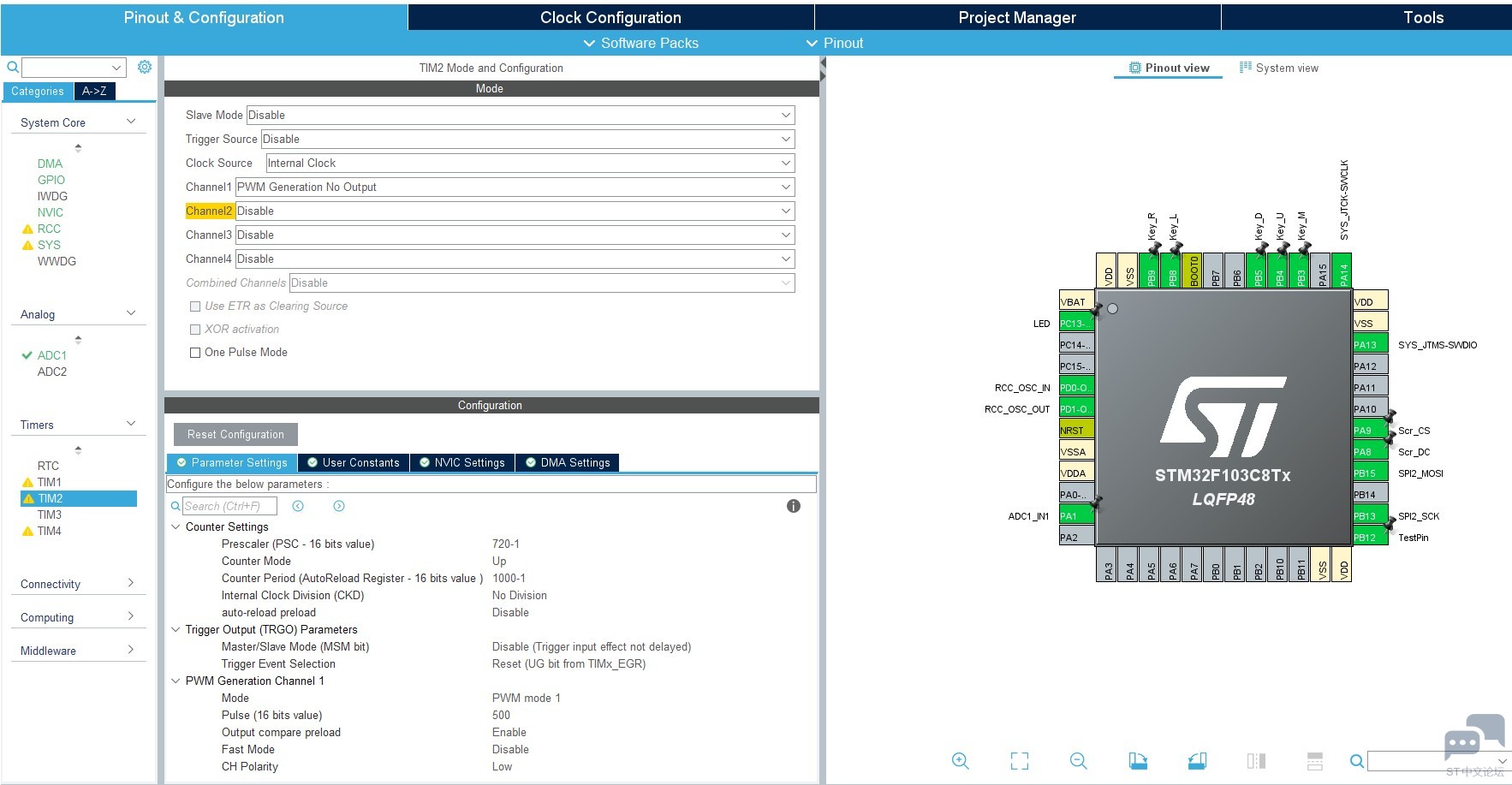Select GPIO under System Core
The image size is (1512, 785).
click(x=51, y=180)
